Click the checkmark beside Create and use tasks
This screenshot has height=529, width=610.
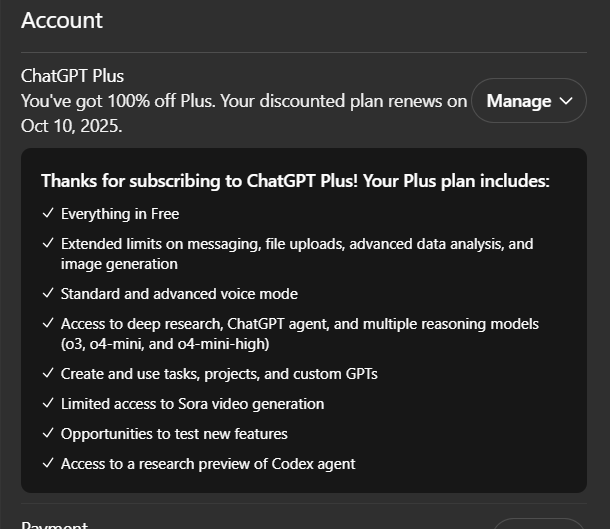coord(48,373)
